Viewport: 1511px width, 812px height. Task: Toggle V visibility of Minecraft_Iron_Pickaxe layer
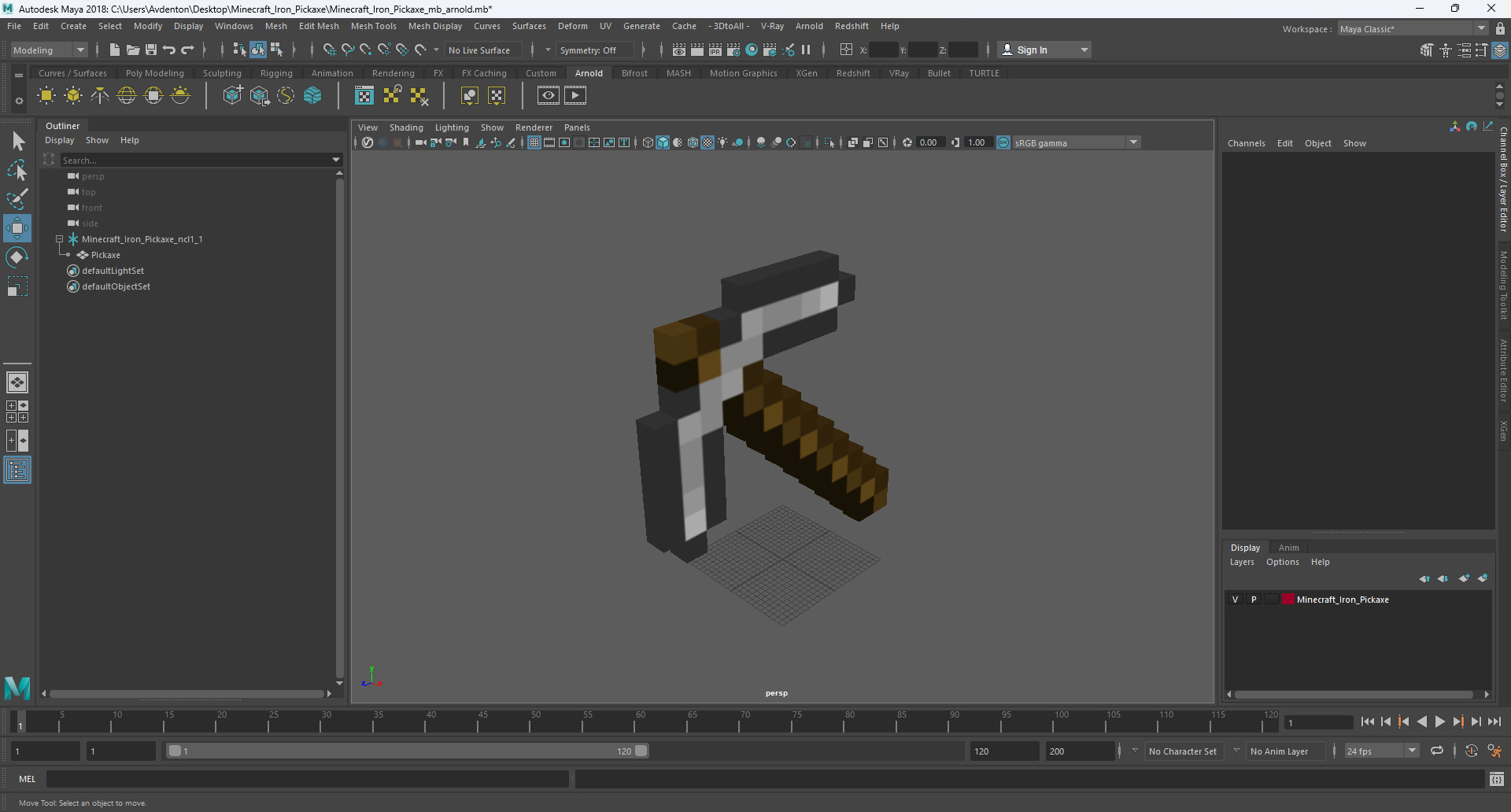pos(1235,600)
